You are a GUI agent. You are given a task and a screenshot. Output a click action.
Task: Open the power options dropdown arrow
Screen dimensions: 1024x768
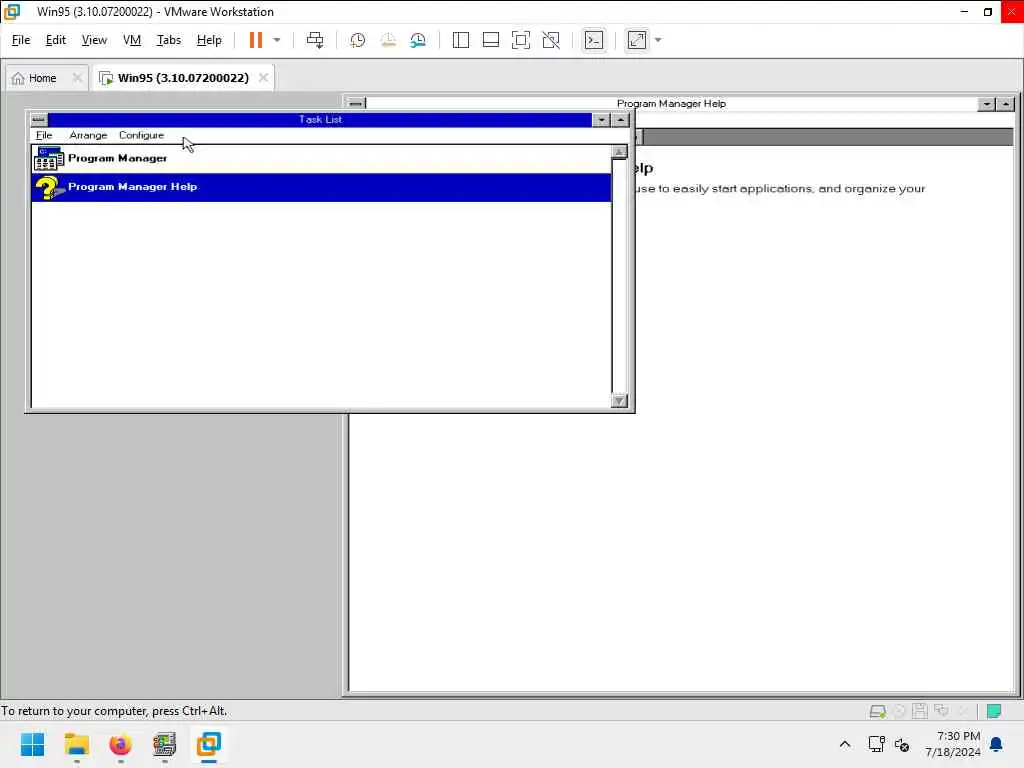click(x=277, y=40)
